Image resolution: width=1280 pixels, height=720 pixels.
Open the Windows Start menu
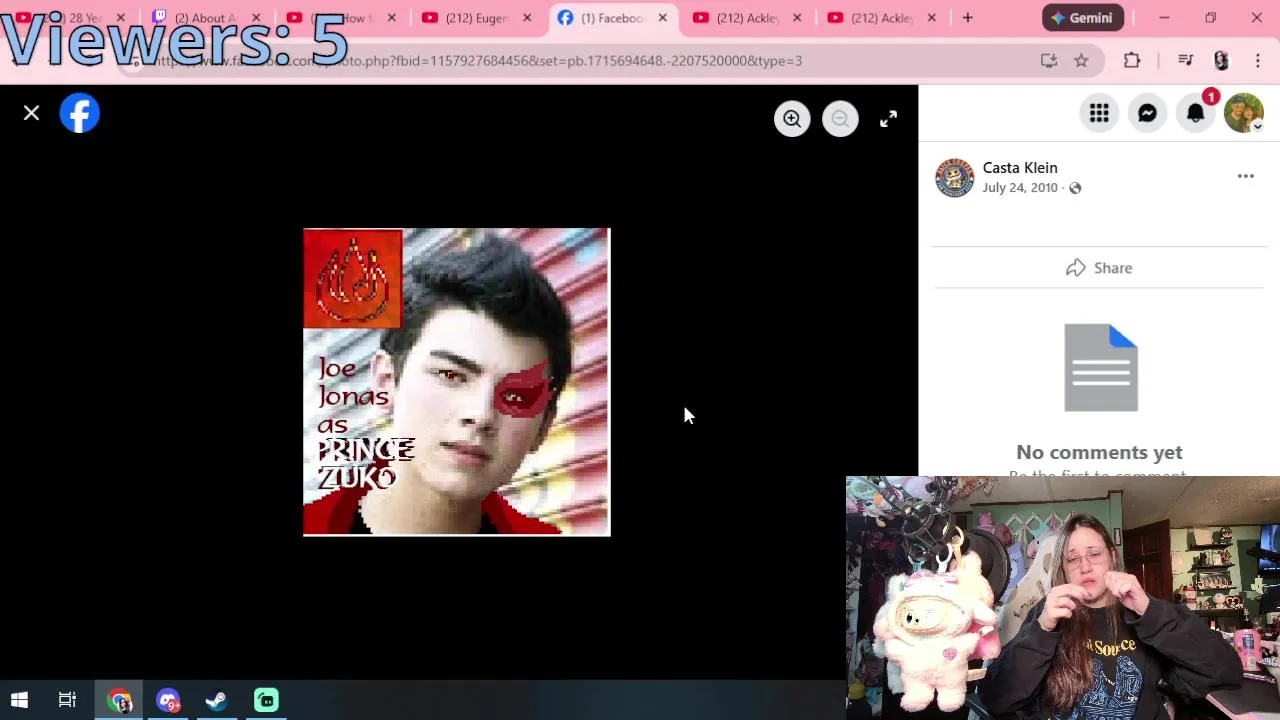click(19, 700)
